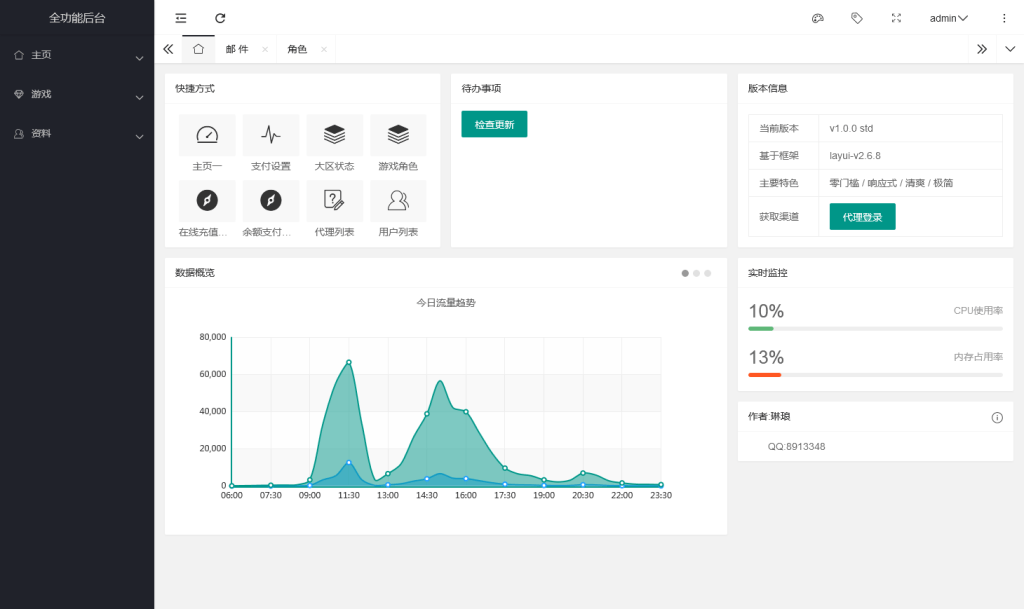Click the second carousel dot in 数据概览
Viewport: 1024px width, 609px height.
pyautogui.click(x=696, y=272)
